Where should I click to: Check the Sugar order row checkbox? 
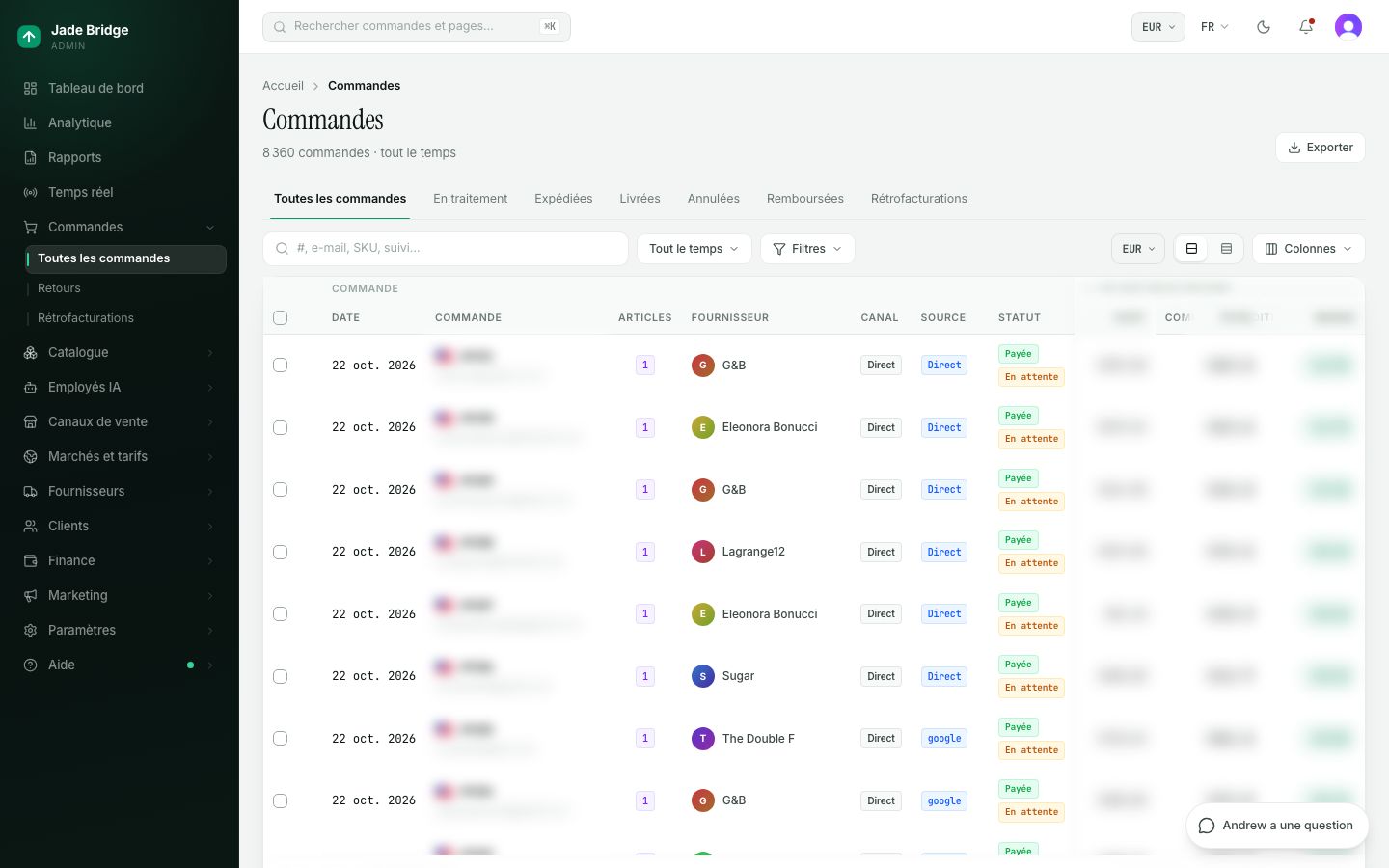pos(281,677)
